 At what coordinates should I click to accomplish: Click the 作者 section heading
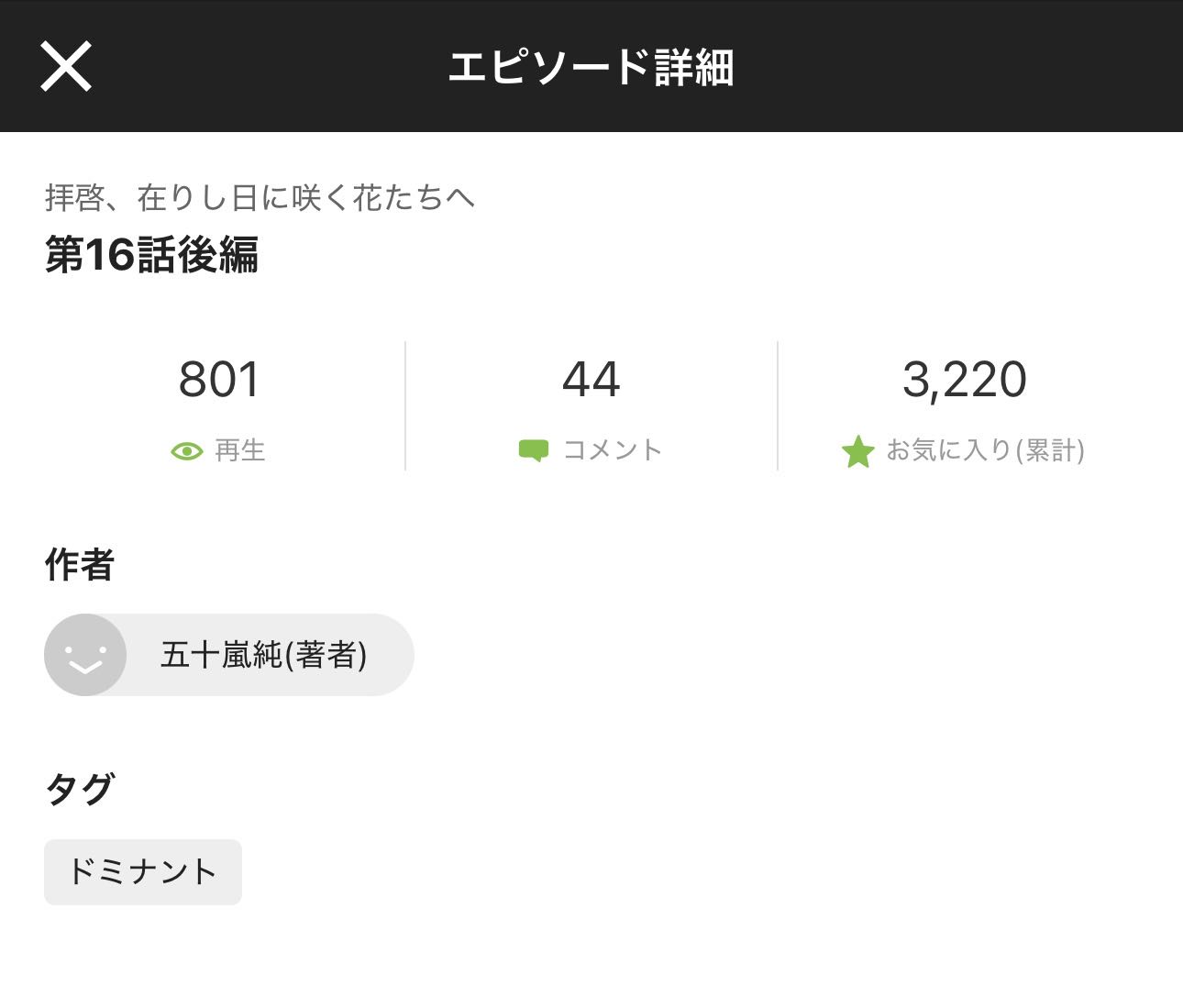click(80, 565)
